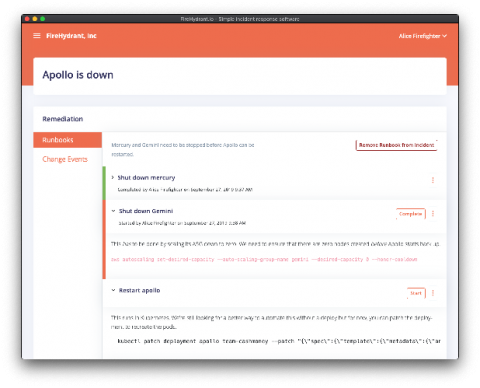Click the aws autoscaling command text

click(x=264, y=259)
